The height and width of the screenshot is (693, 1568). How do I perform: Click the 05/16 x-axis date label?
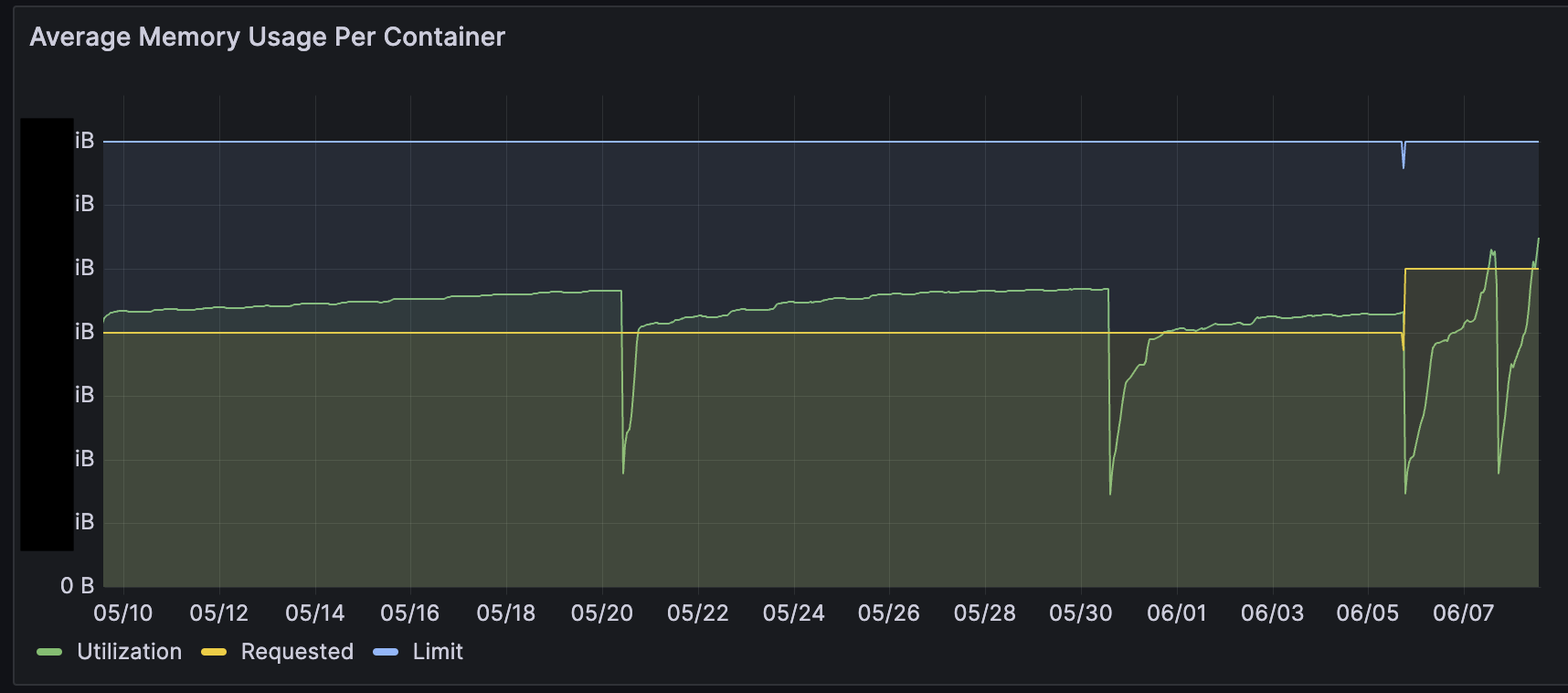[410, 613]
